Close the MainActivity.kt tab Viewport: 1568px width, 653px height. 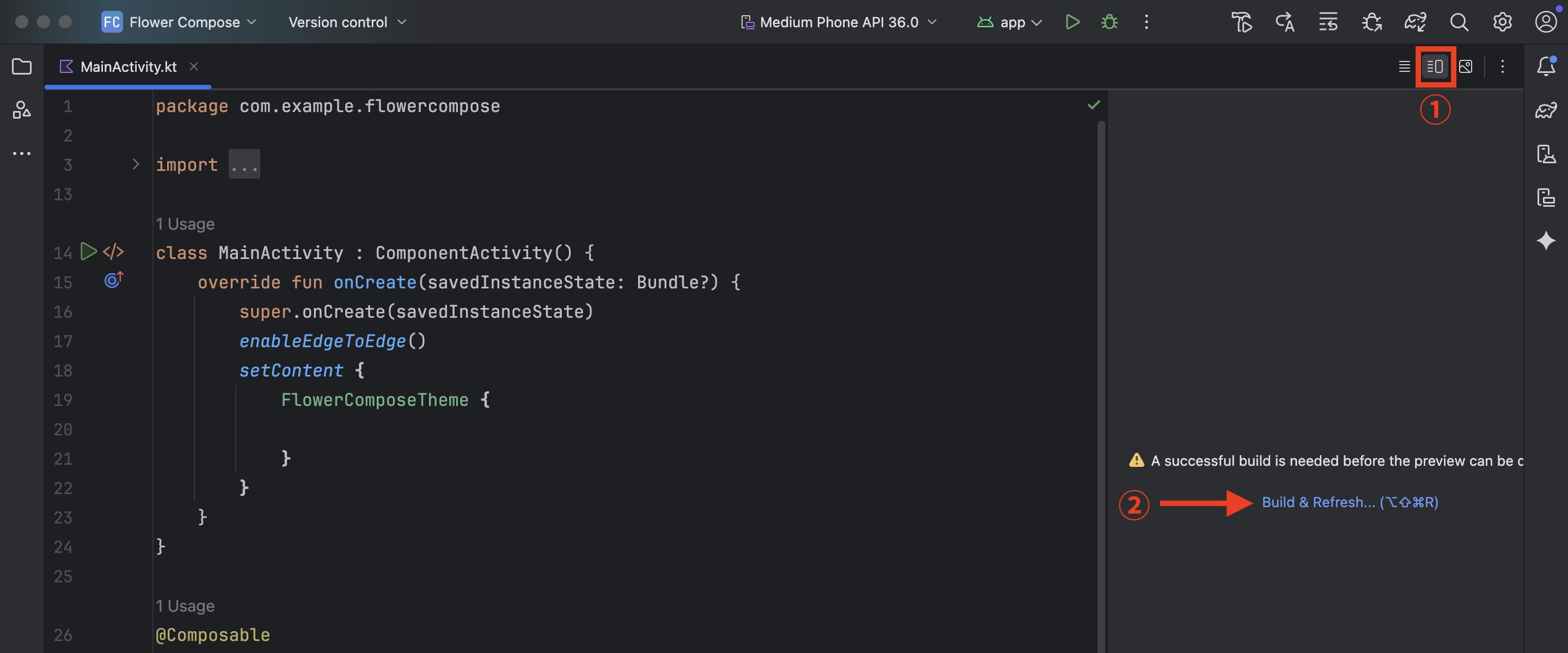(x=194, y=66)
